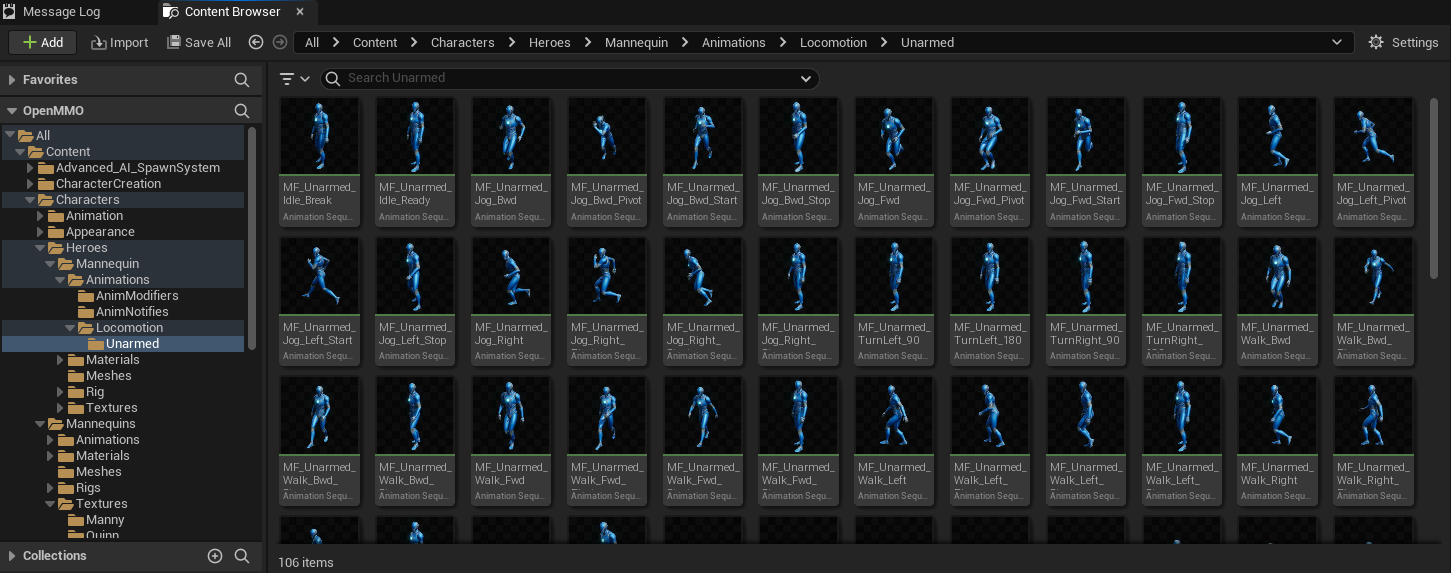Search within Collections section
Viewport: 1451px width, 573px height.
pos(241,556)
